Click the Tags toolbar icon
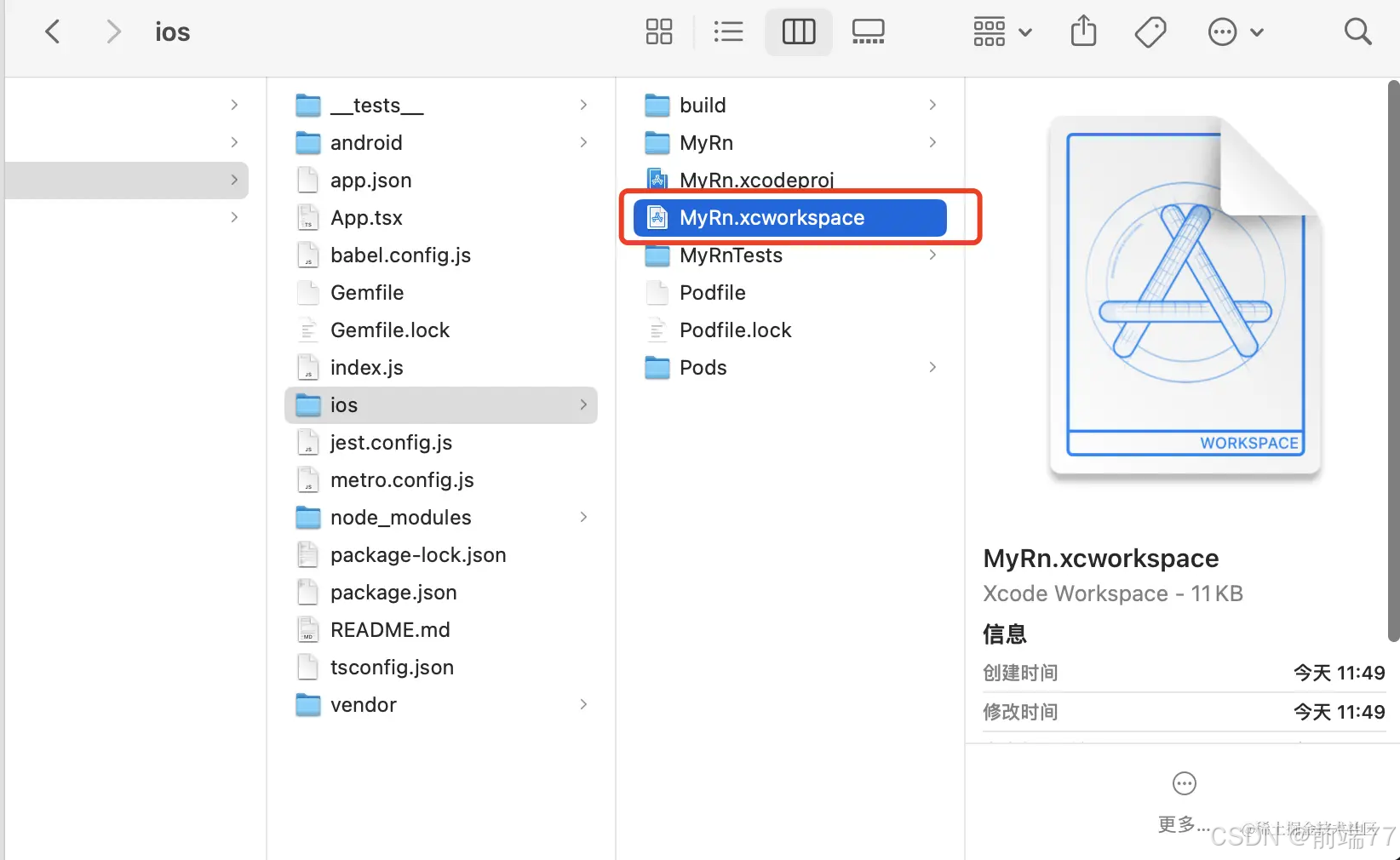The height and width of the screenshot is (860, 1400). pyautogui.click(x=1150, y=32)
